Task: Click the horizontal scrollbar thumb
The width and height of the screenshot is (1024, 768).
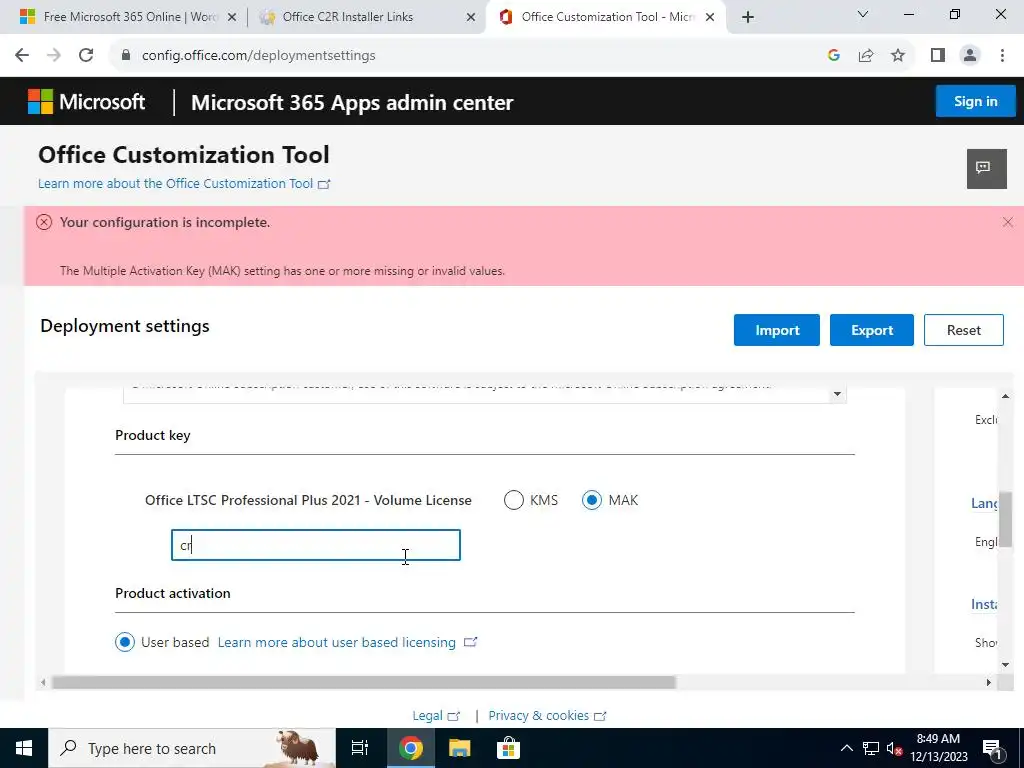Action: [364, 682]
